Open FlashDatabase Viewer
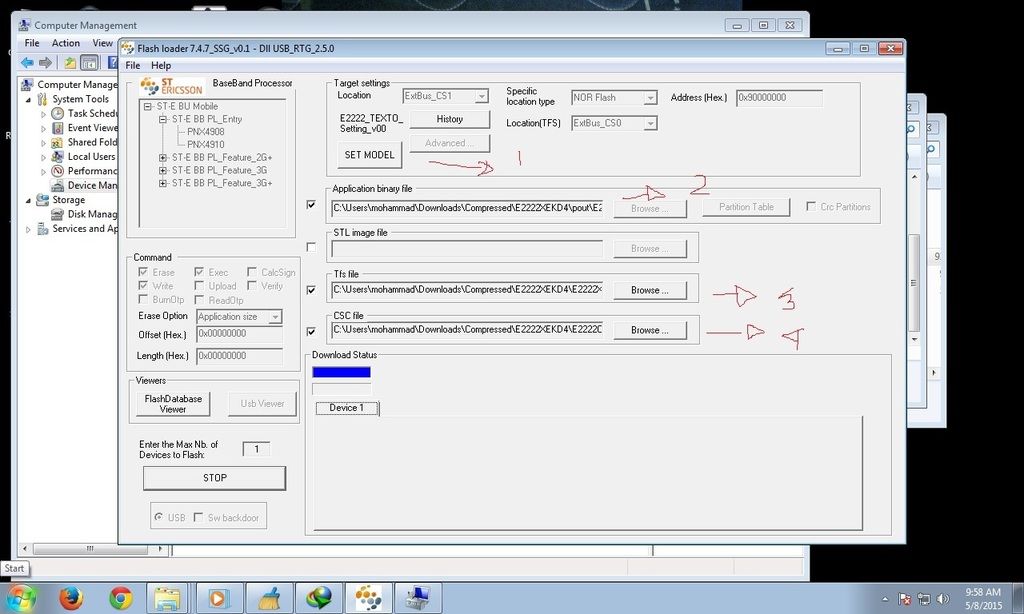 [x=173, y=404]
